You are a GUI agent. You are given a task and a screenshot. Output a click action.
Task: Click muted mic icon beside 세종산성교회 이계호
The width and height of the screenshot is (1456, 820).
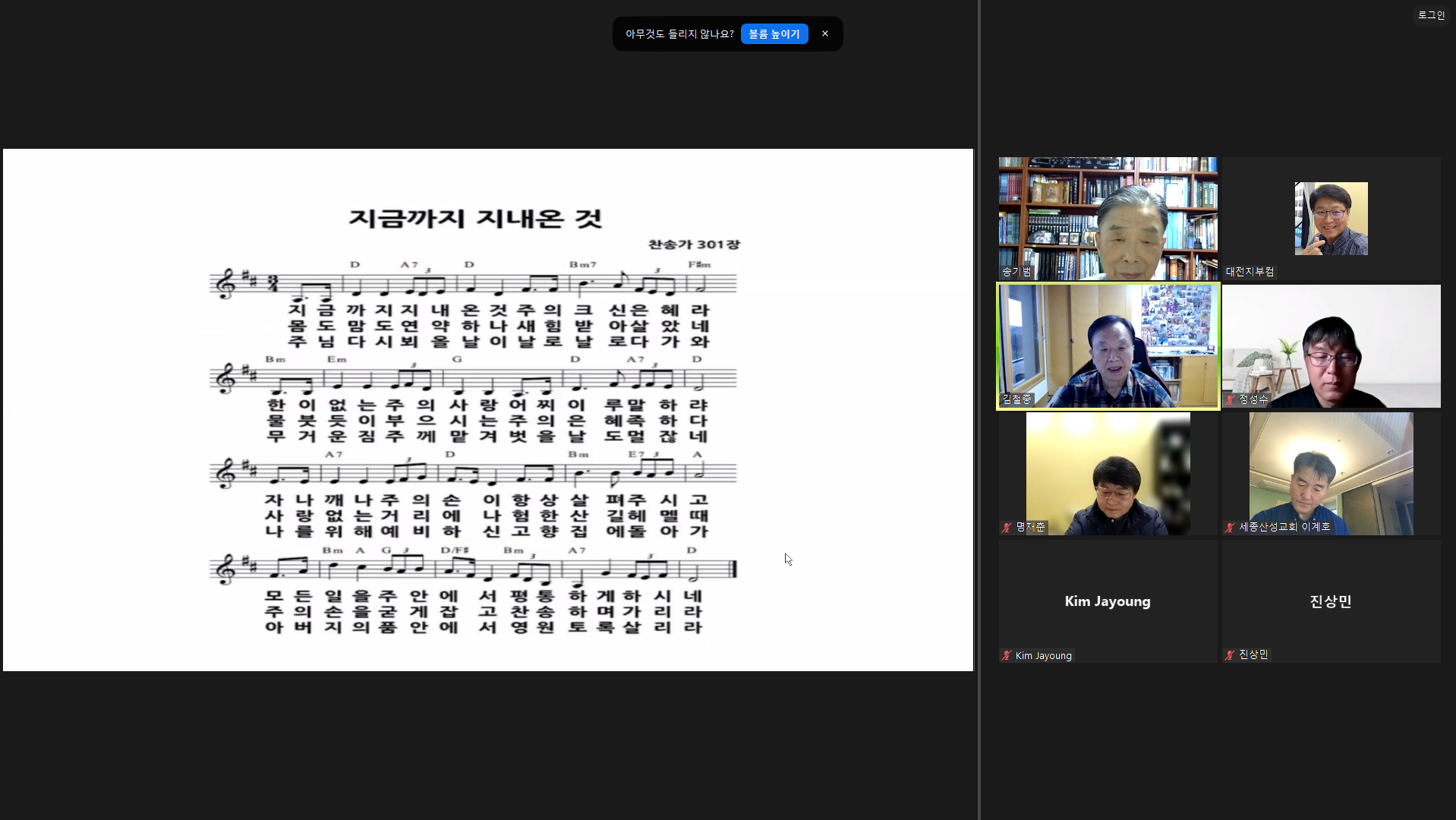[x=1230, y=527]
